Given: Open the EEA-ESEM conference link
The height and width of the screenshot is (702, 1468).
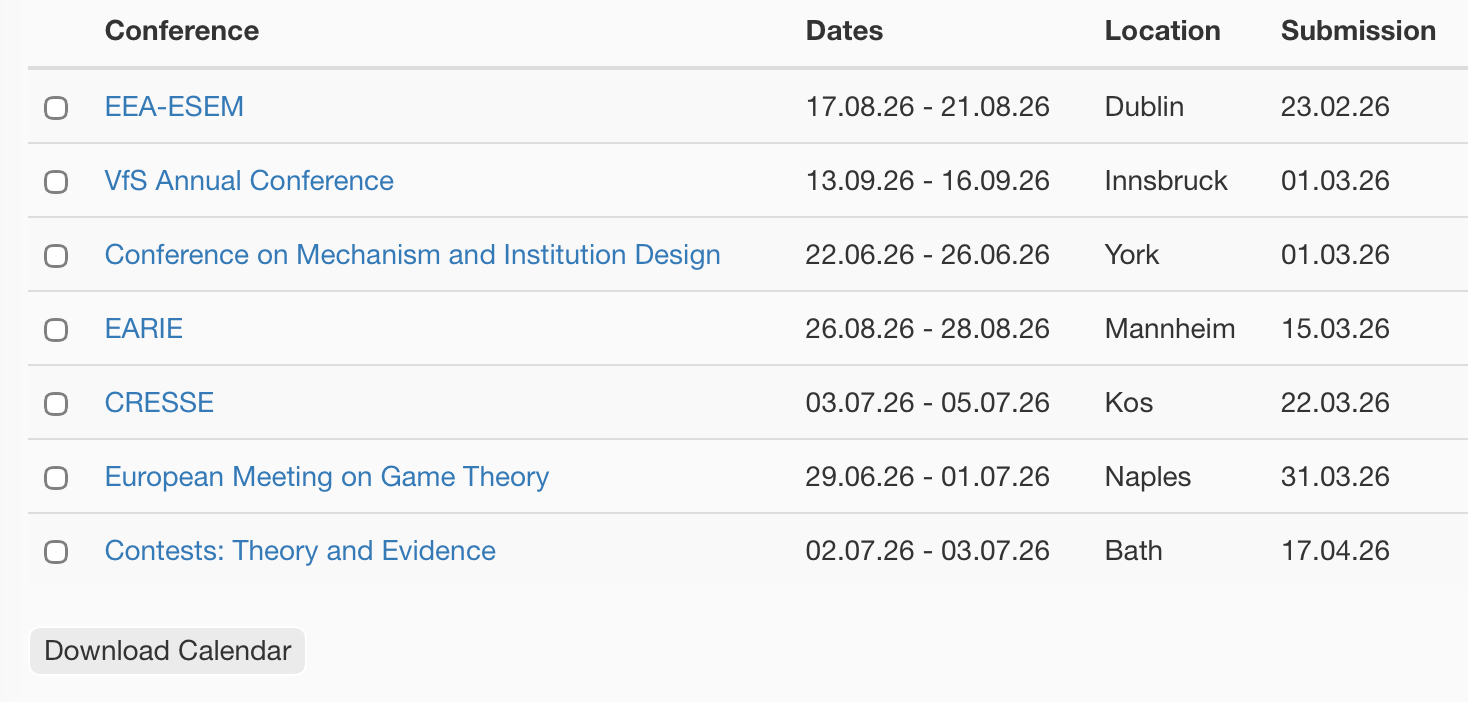Looking at the screenshot, I should 174,107.
